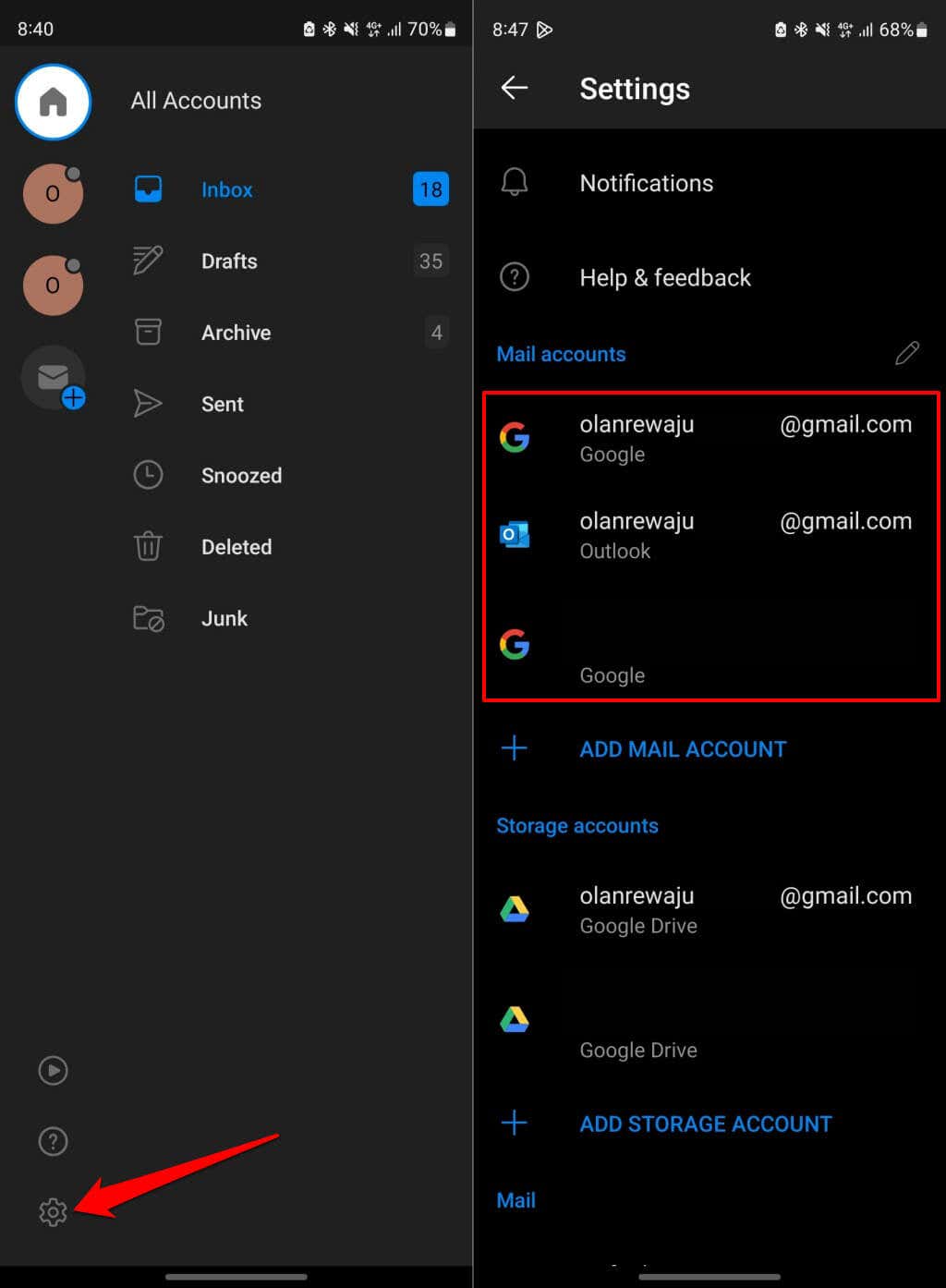Viewport: 946px width, 1288px height.
Task: Tap the Notifications bell icon
Action: coord(515,183)
